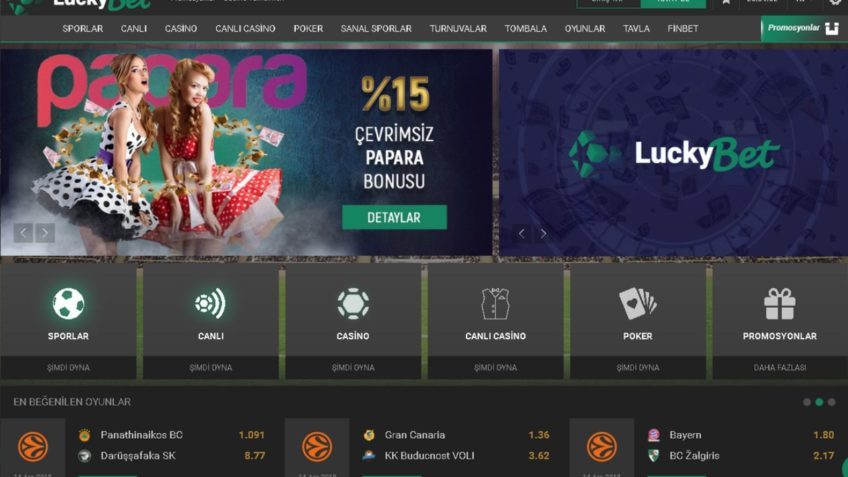Screen dimensions: 848x477
Task: Open the Sanal Sporlar menu item
Action: (376, 29)
